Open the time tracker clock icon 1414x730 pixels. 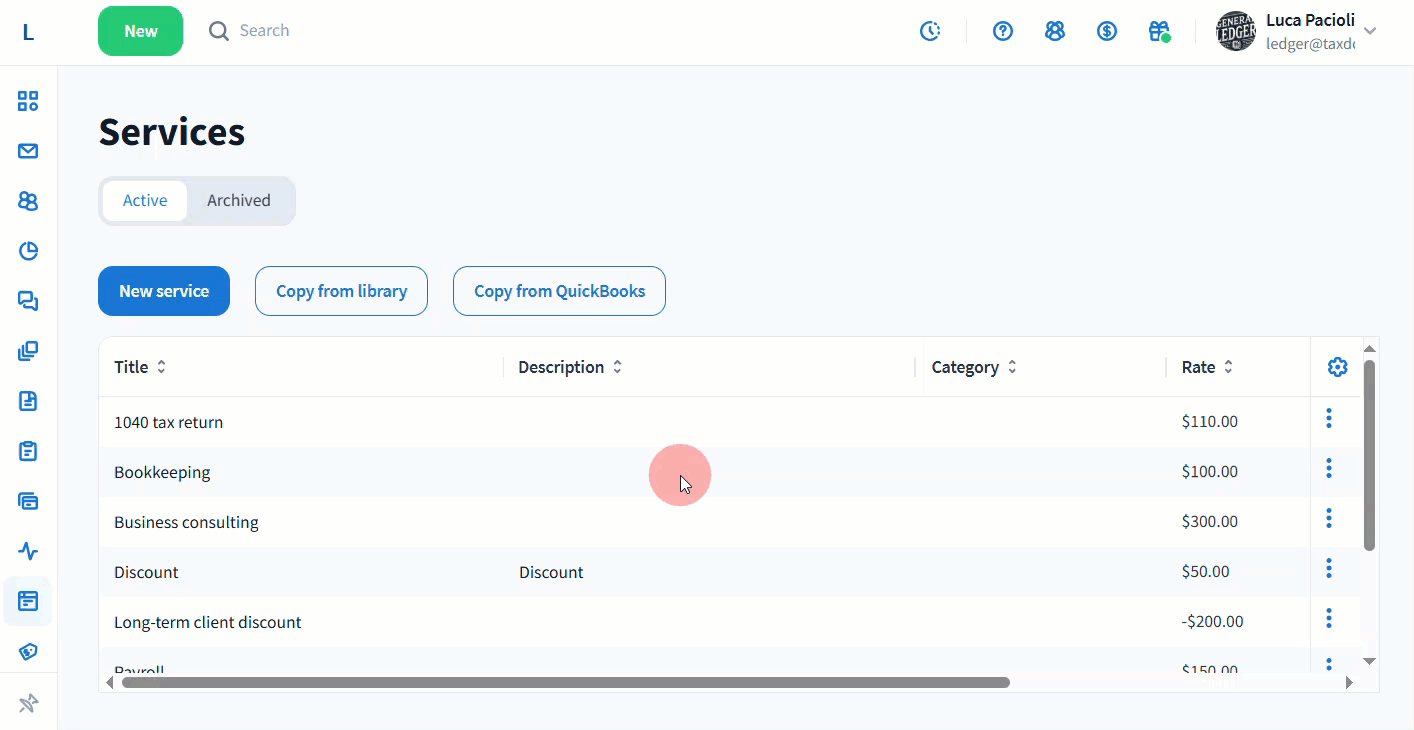[x=930, y=31]
